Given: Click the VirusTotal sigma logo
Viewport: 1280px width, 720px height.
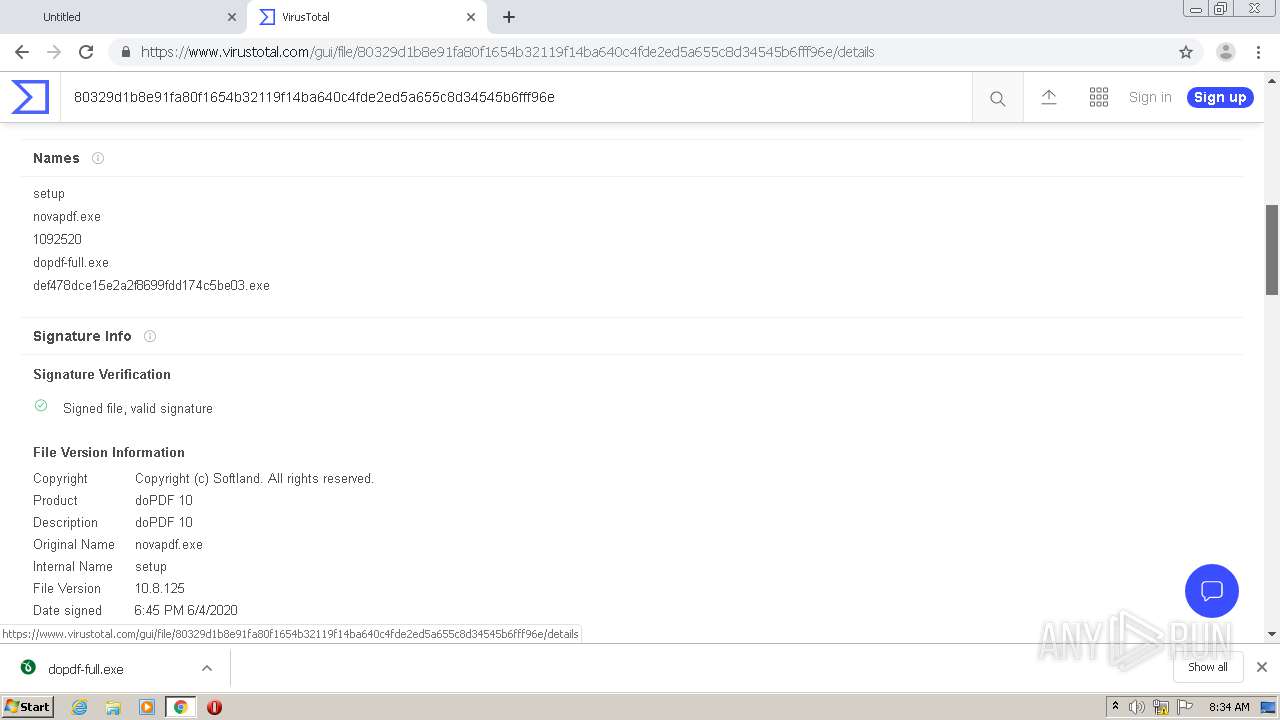Looking at the screenshot, I should tap(30, 97).
